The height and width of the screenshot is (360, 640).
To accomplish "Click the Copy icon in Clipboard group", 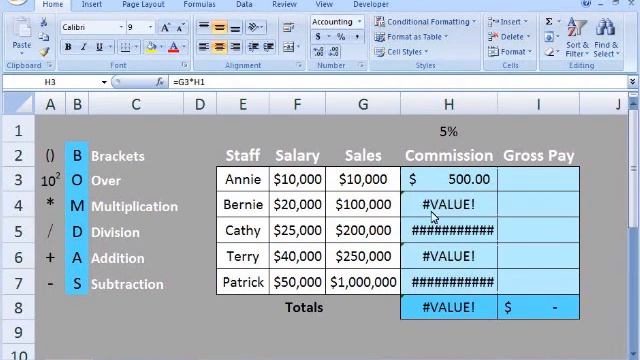I will pyautogui.click(x=44, y=37).
